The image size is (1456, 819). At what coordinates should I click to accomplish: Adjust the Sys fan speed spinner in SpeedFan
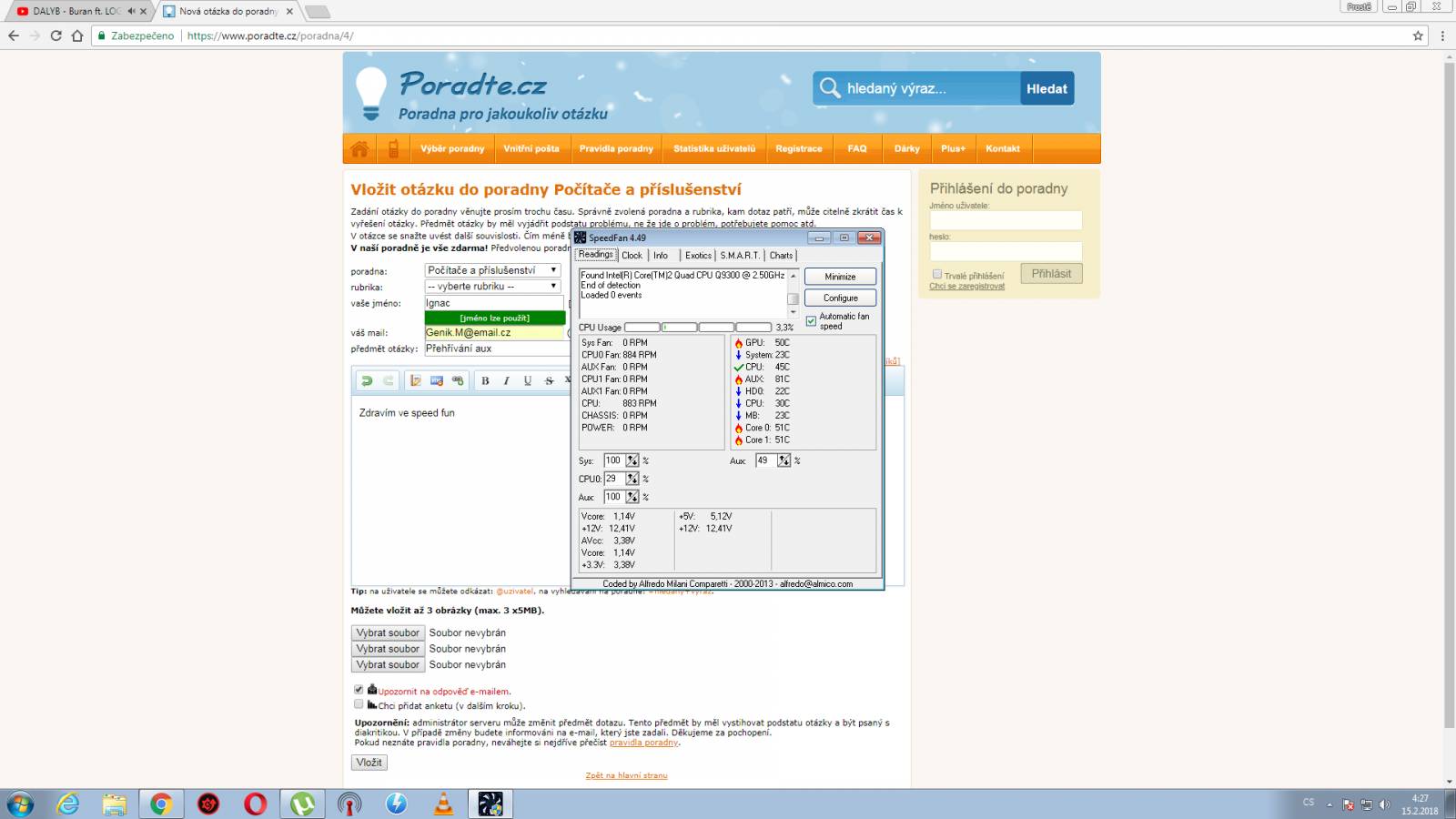point(632,460)
